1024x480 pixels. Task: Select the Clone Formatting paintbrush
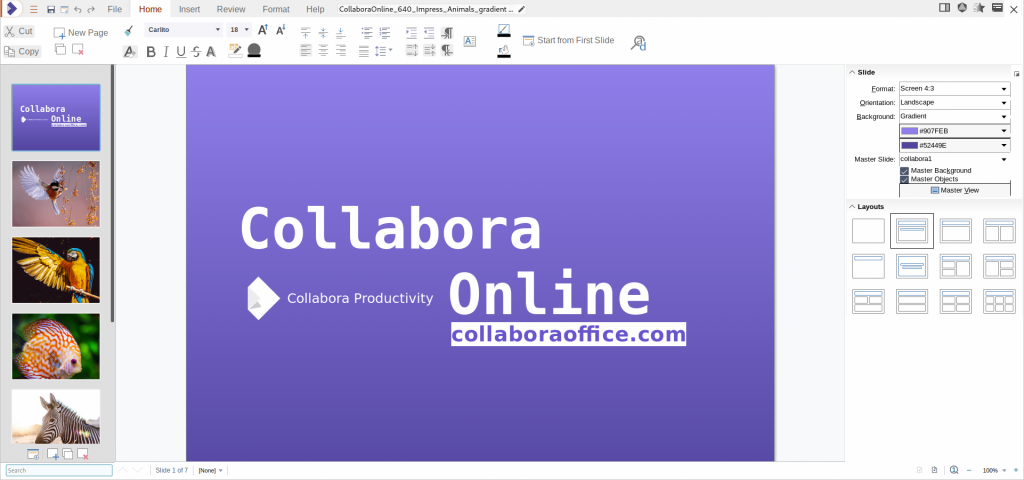[x=129, y=31]
